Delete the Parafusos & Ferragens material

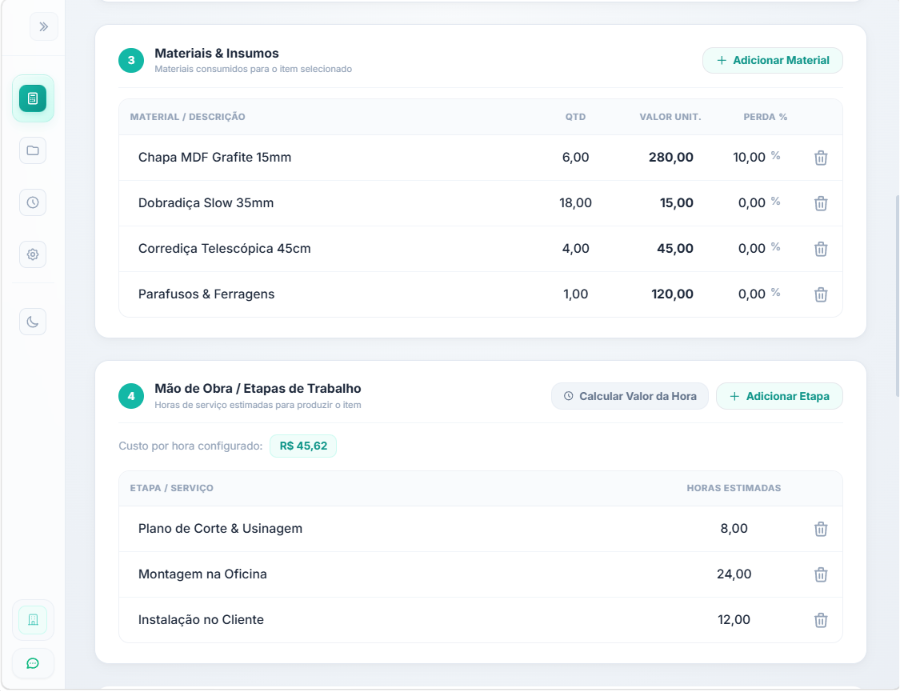tap(821, 294)
